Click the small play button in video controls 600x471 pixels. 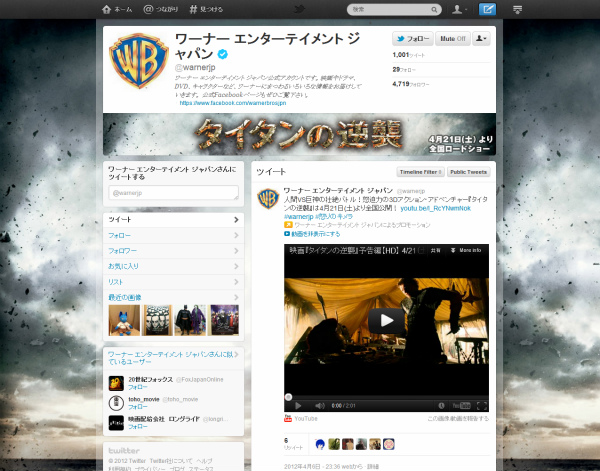[298, 406]
